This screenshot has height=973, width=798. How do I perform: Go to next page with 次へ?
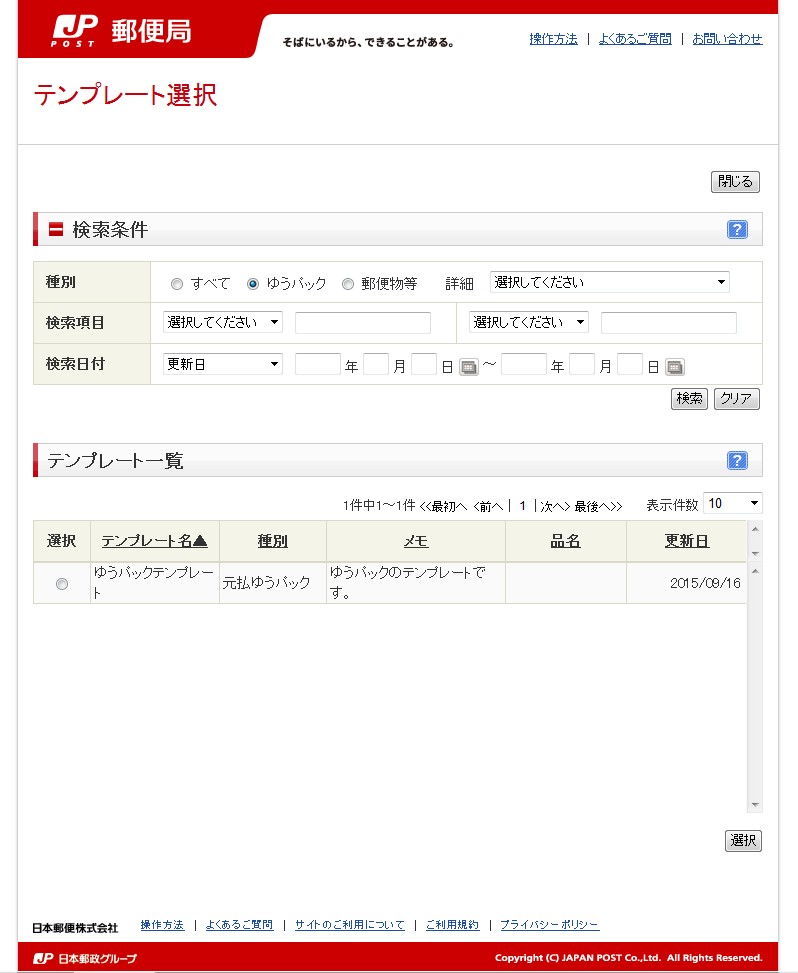click(x=554, y=507)
